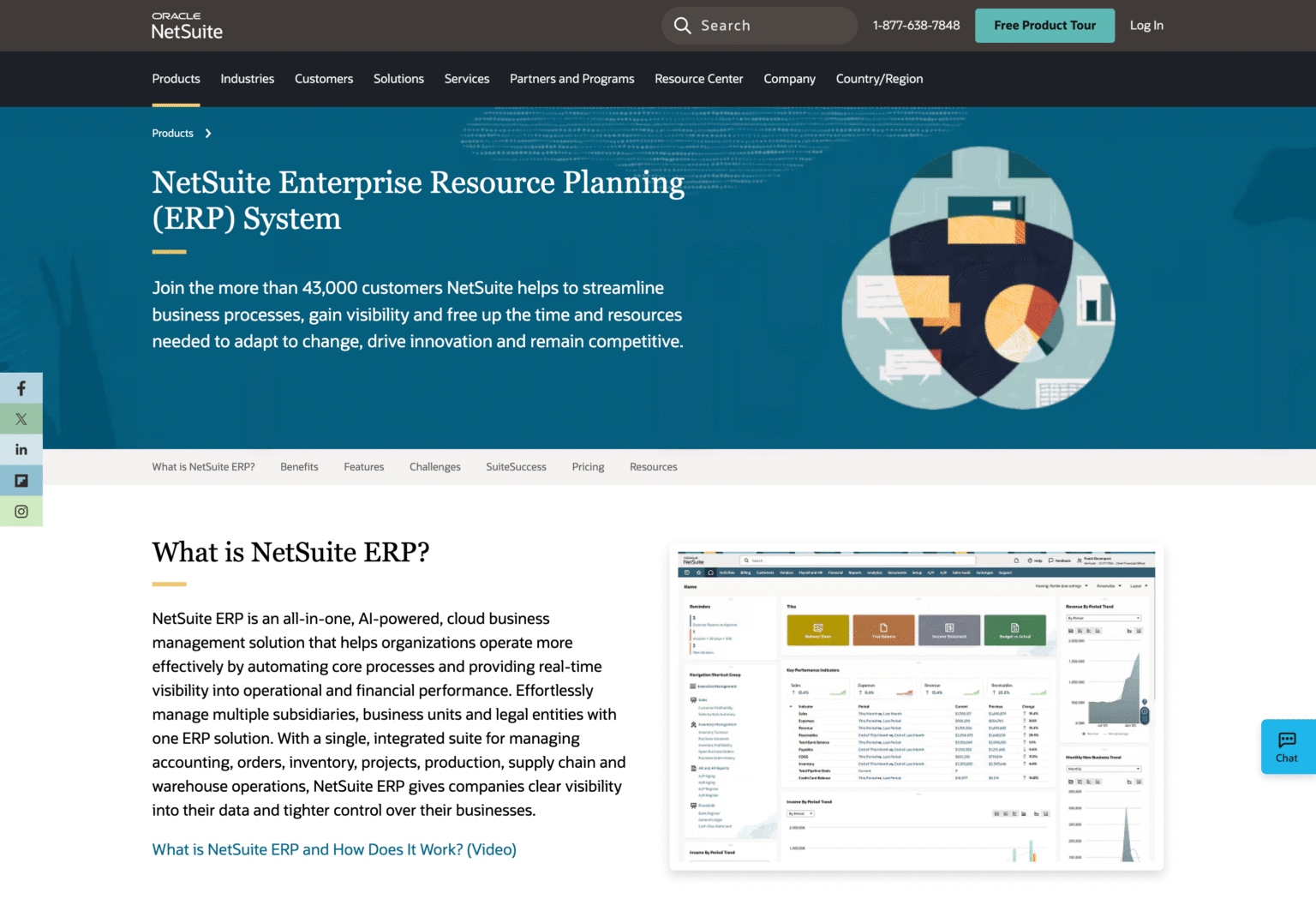Image resolution: width=1316 pixels, height=899 pixels.
Task: Click the Products breadcrumb link
Action: [173, 134]
